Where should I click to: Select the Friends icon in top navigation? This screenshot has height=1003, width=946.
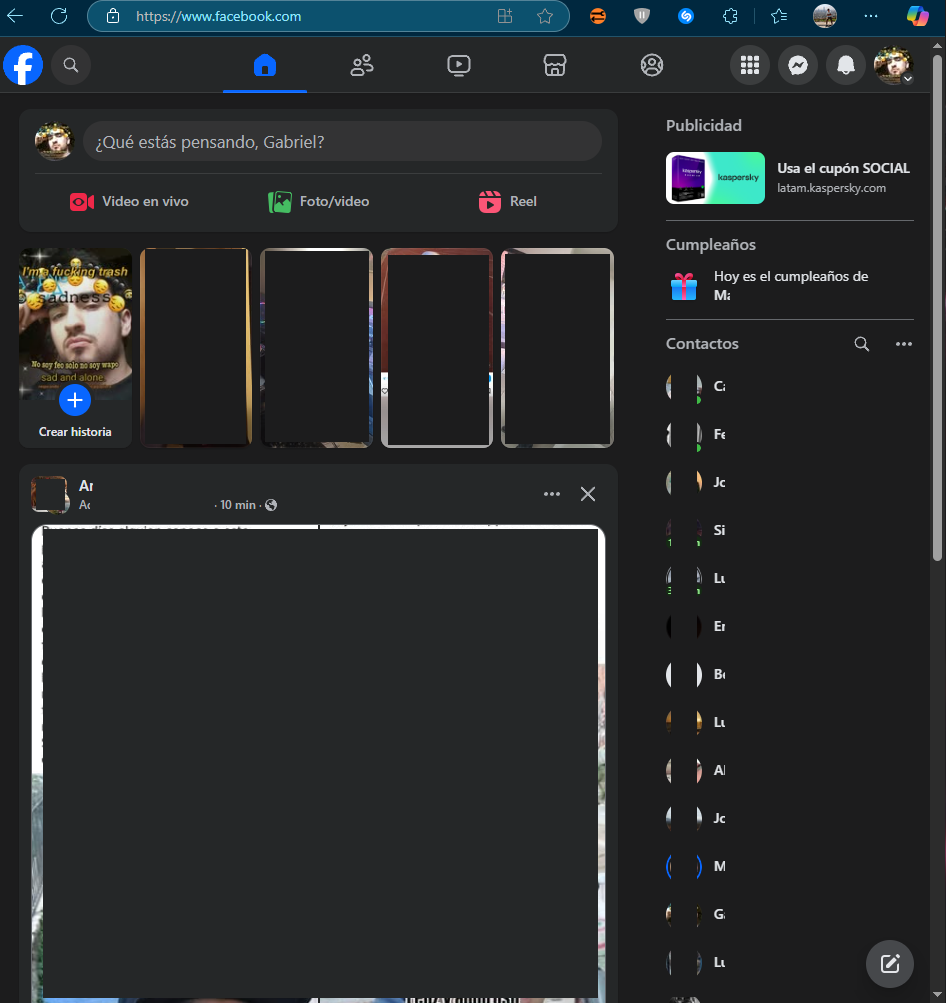(x=361, y=64)
